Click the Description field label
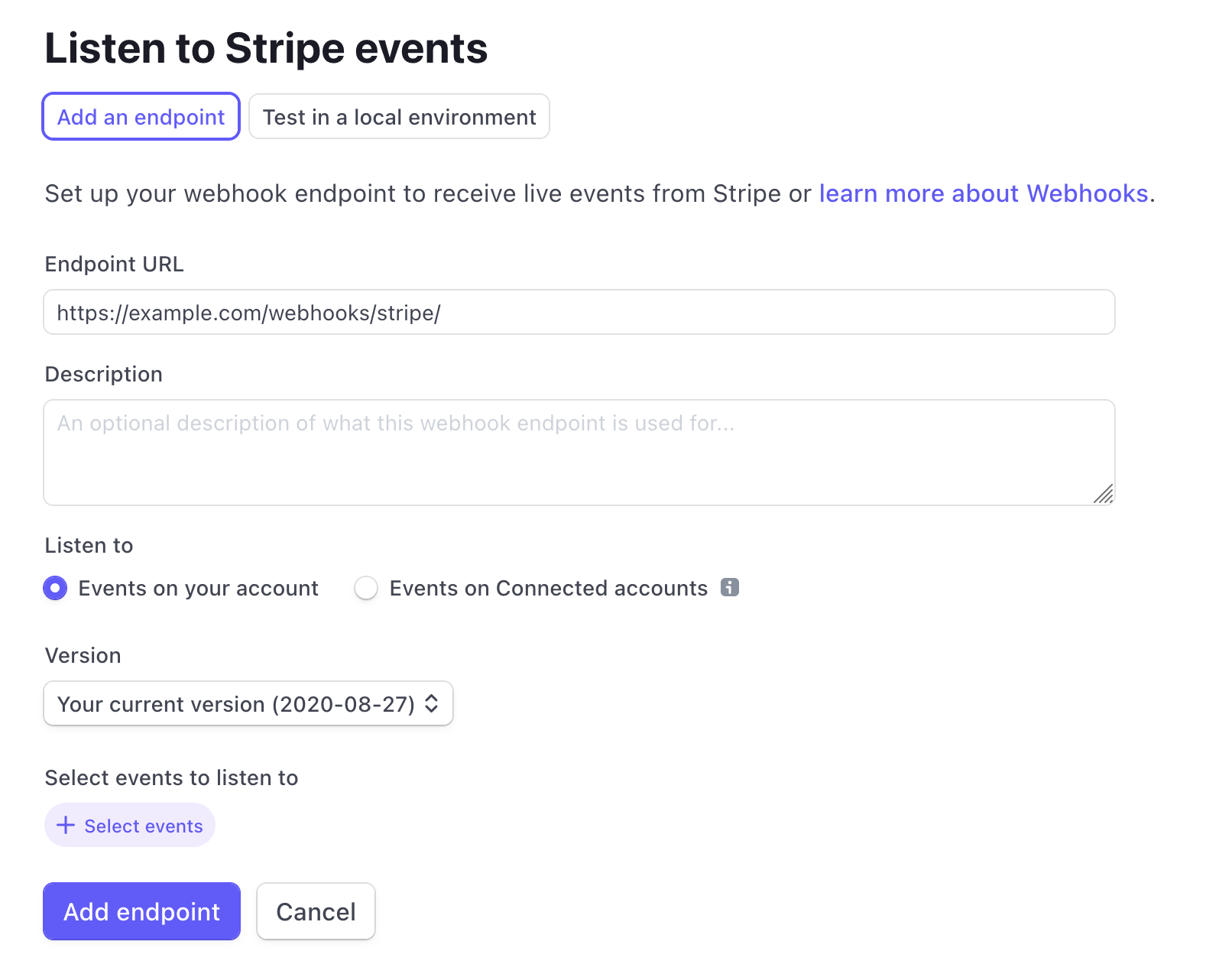The image size is (1232, 977). (x=104, y=374)
